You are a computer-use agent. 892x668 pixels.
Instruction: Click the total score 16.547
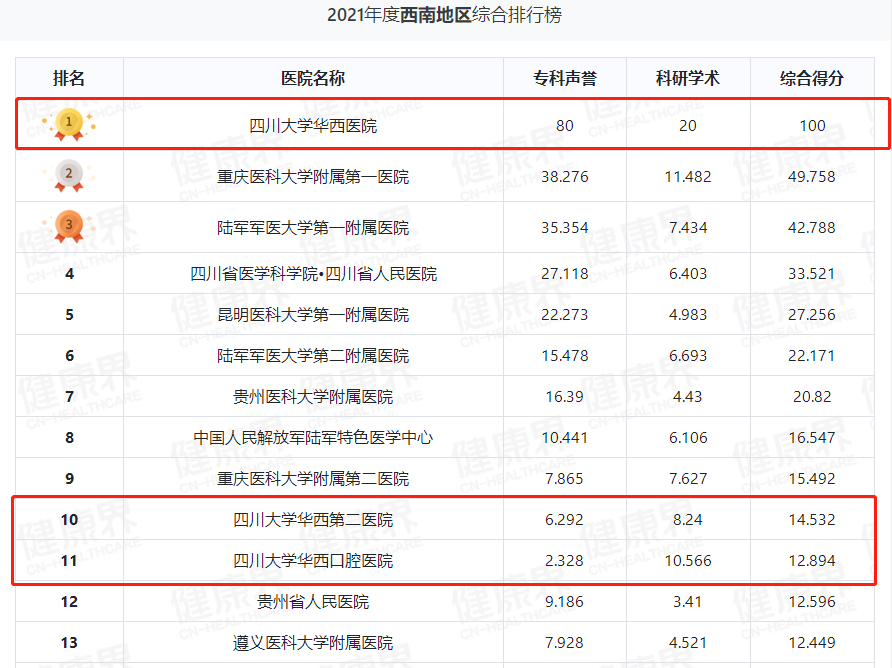[812, 438]
